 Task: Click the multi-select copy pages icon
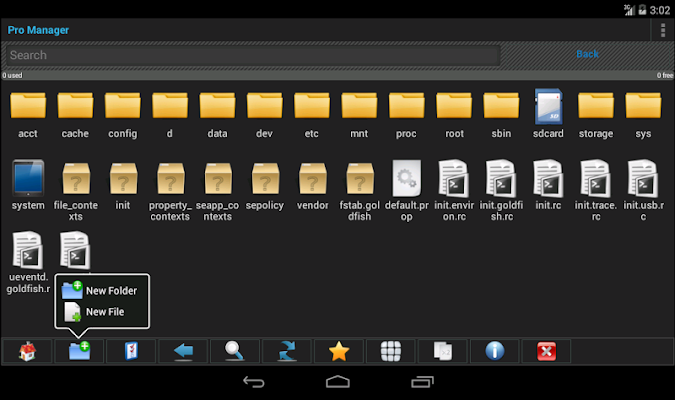443,351
